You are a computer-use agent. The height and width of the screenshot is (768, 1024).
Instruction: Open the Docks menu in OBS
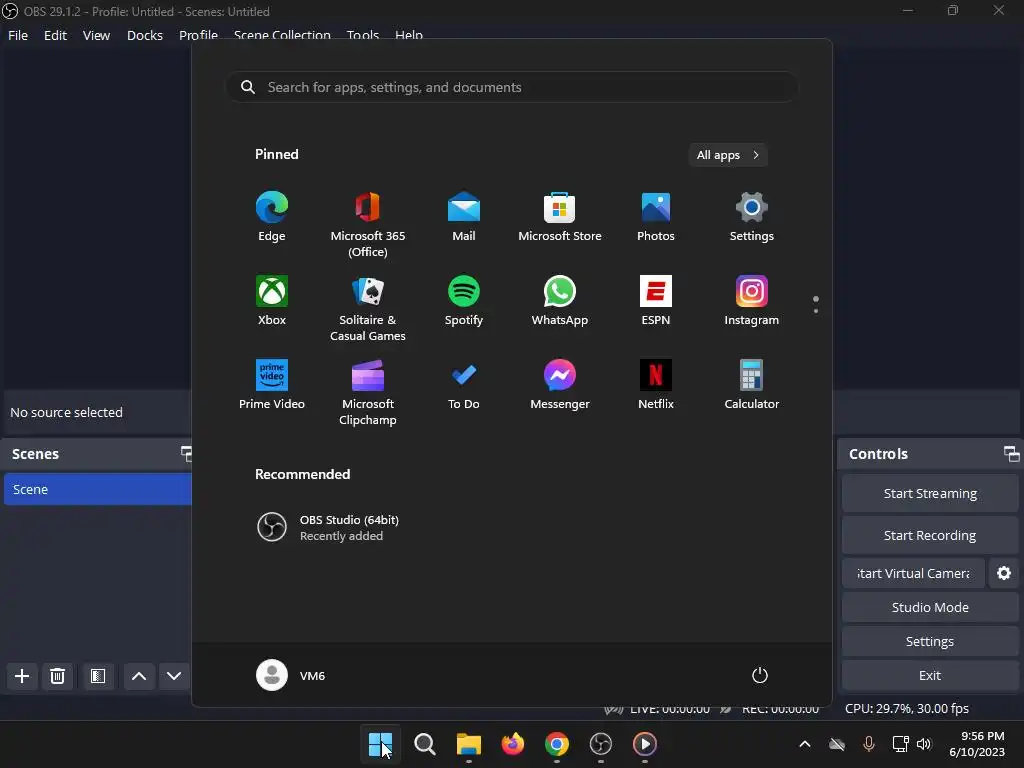click(144, 35)
